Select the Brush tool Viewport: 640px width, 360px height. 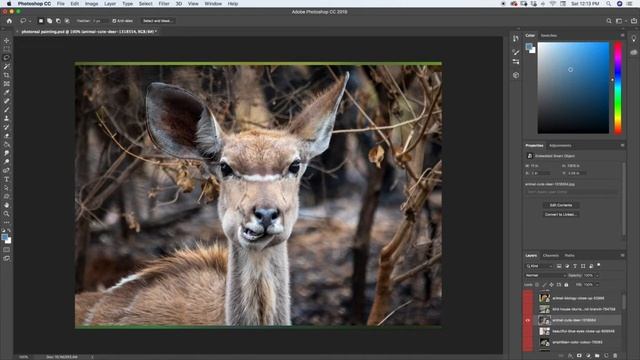pos(7,110)
